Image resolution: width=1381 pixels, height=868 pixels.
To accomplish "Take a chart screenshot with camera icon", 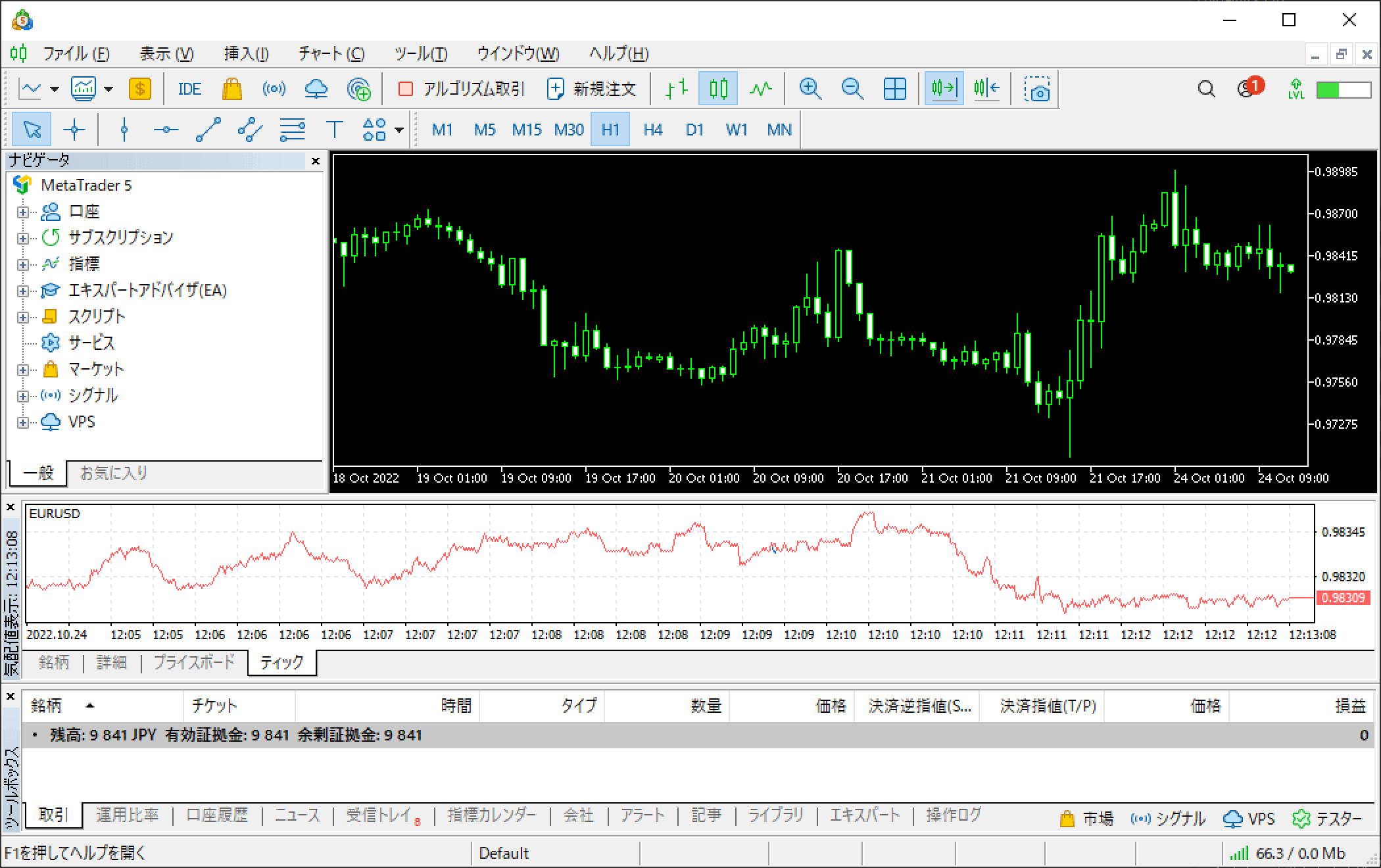I will point(1037,89).
